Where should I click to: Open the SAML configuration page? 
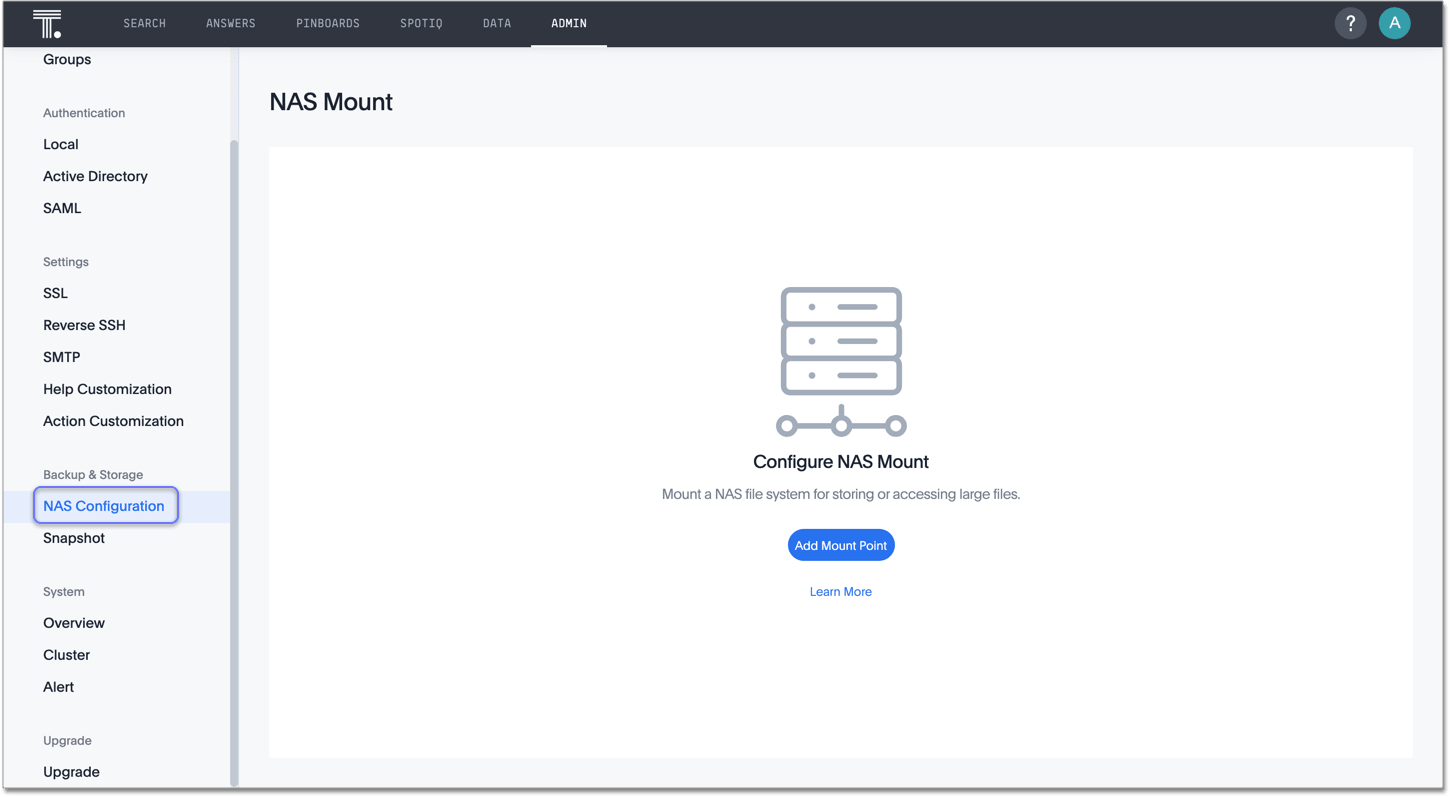click(62, 207)
